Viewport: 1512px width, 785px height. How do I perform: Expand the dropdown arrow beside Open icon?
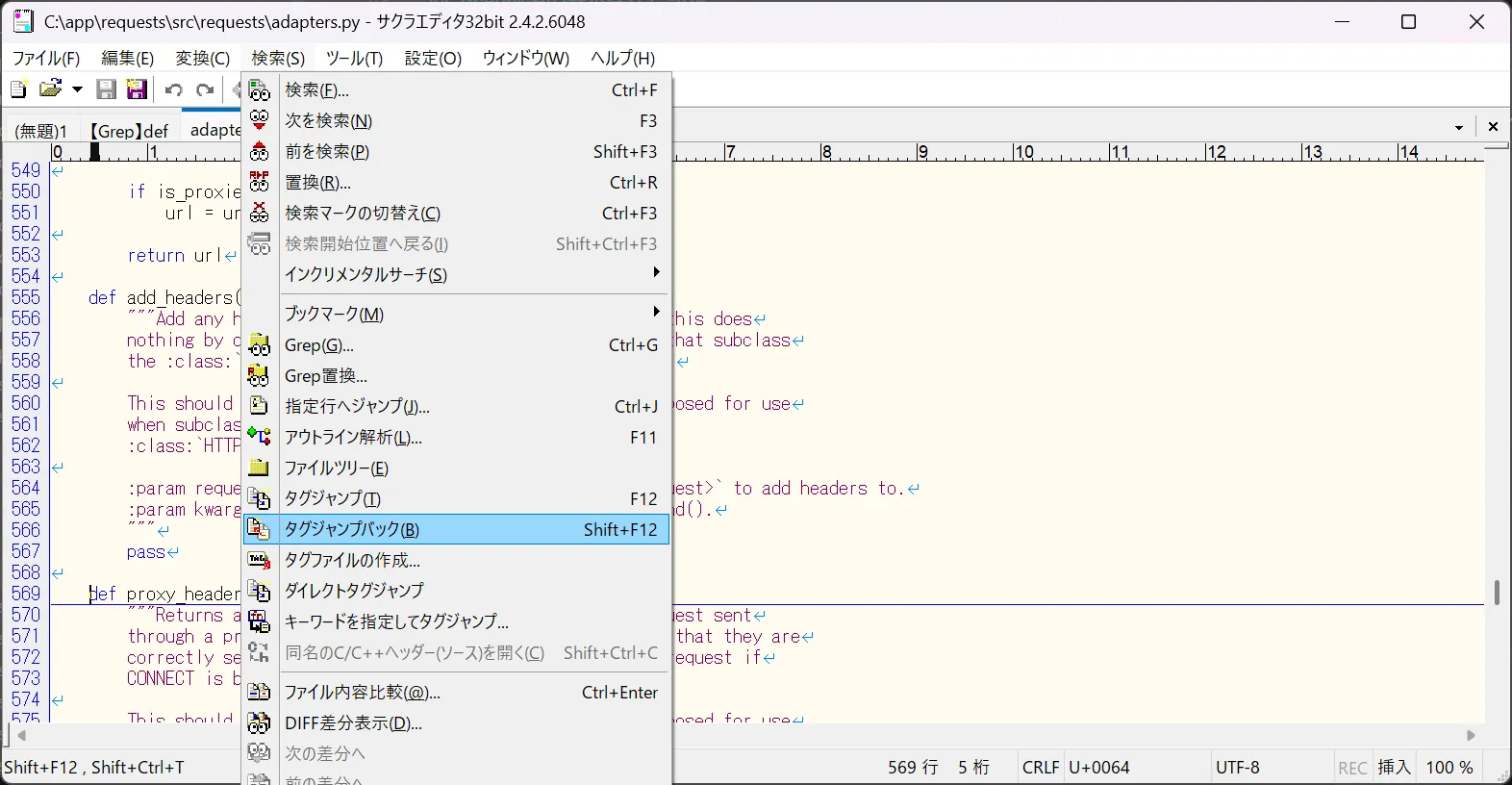(78, 89)
